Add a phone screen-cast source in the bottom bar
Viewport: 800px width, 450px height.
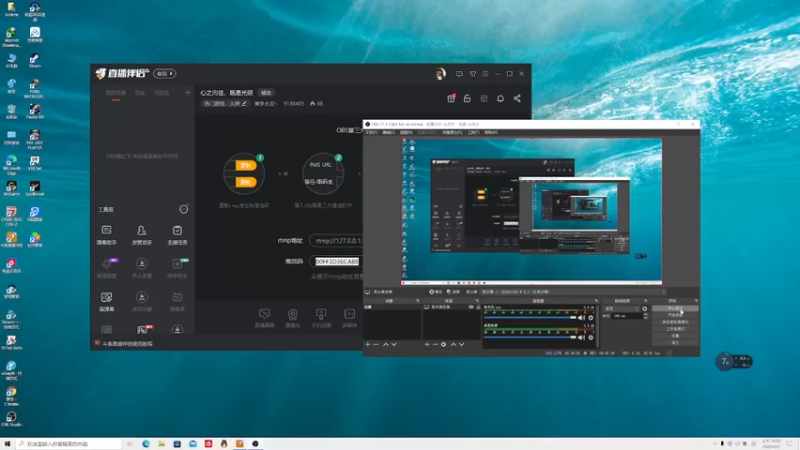[321, 318]
